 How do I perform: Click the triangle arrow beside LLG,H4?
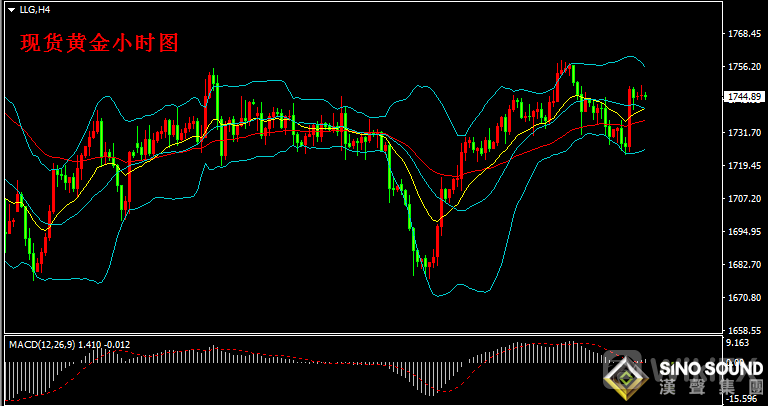(x=10, y=9)
